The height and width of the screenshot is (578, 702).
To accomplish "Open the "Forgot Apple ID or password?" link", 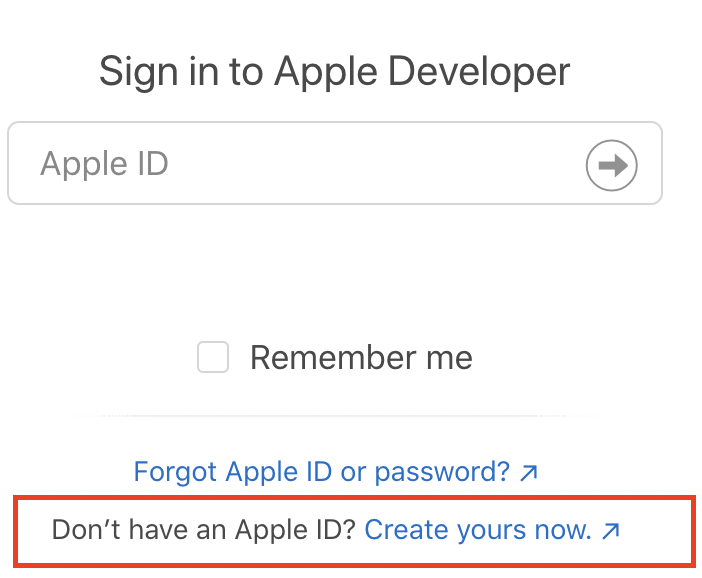I will 322,472.
